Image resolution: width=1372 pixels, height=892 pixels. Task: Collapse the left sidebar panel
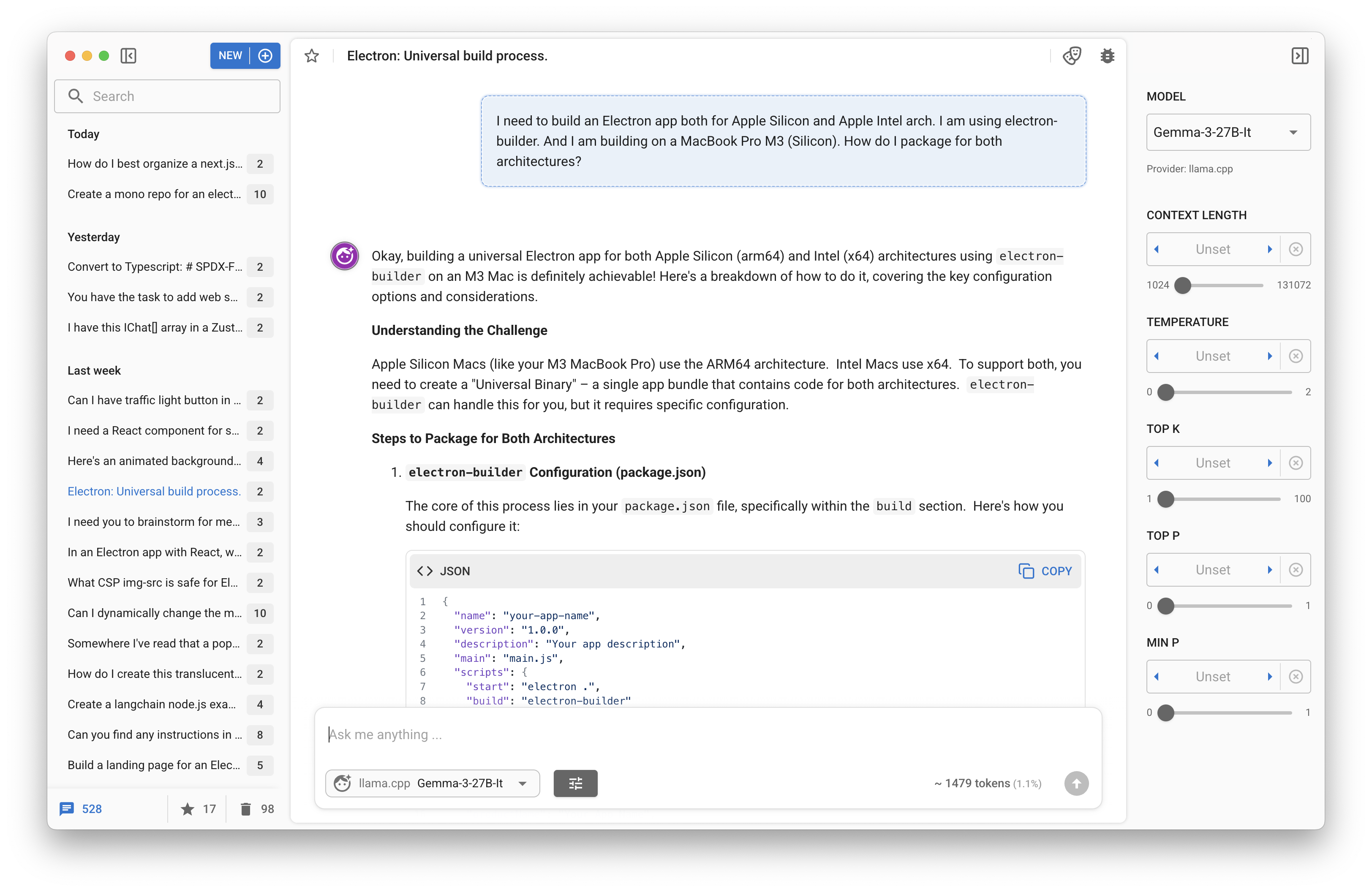point(128,55)
